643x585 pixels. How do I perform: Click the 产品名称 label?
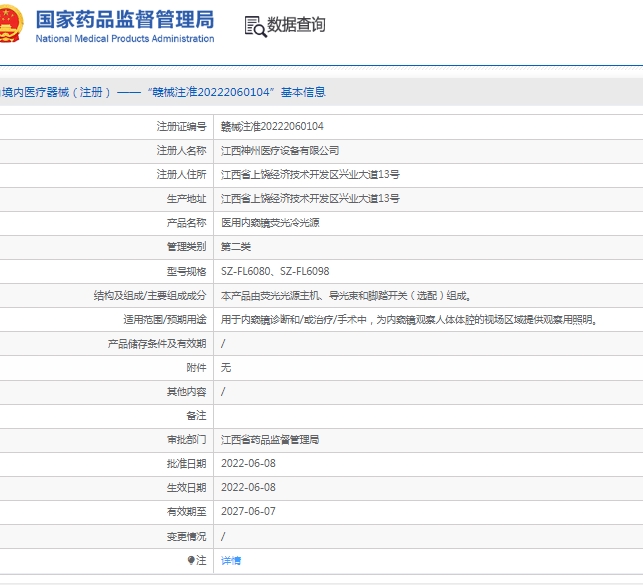(186, 223)
